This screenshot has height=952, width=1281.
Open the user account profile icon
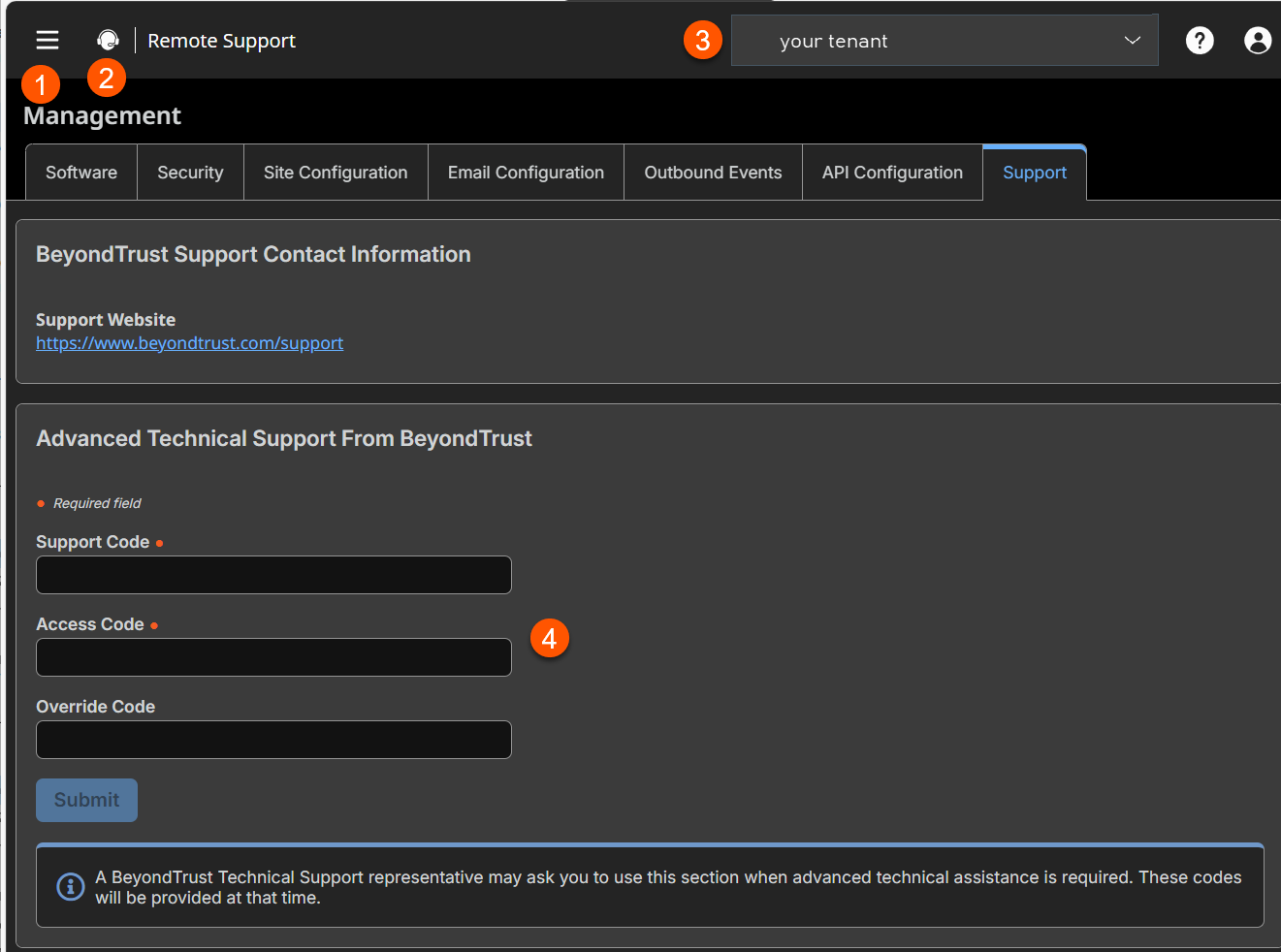click(1258, 41)
